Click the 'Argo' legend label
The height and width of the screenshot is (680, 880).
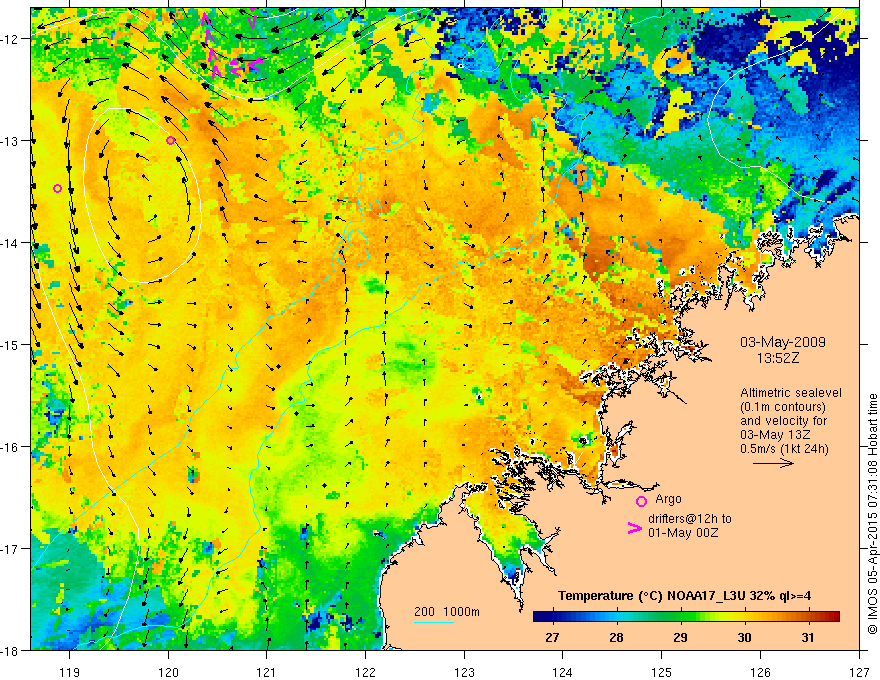click(668, 499)
